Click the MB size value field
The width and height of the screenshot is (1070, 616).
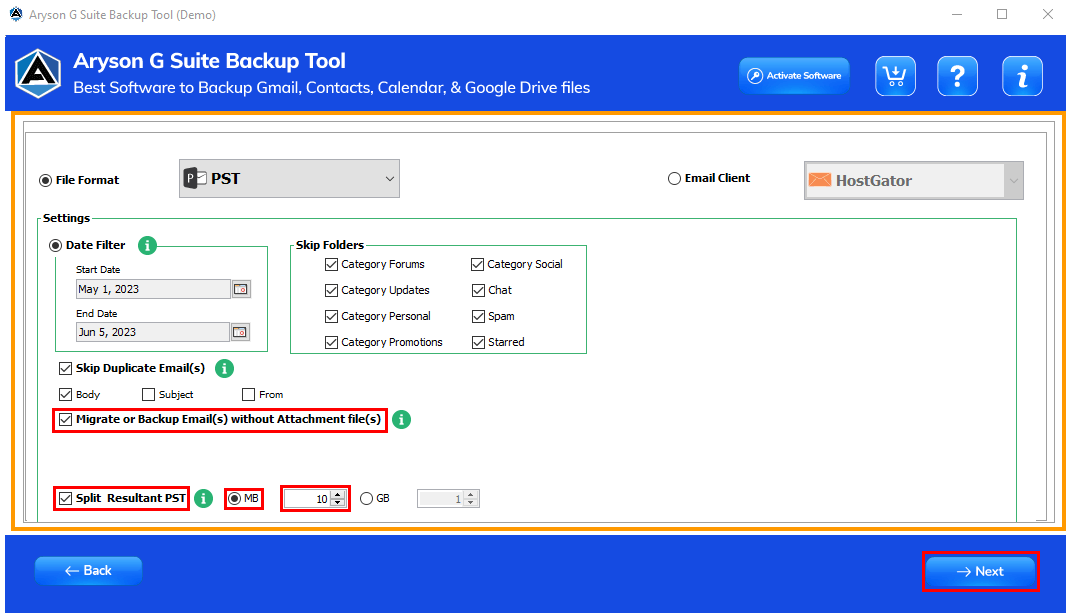pyautogui.click(x=308, y=499)
